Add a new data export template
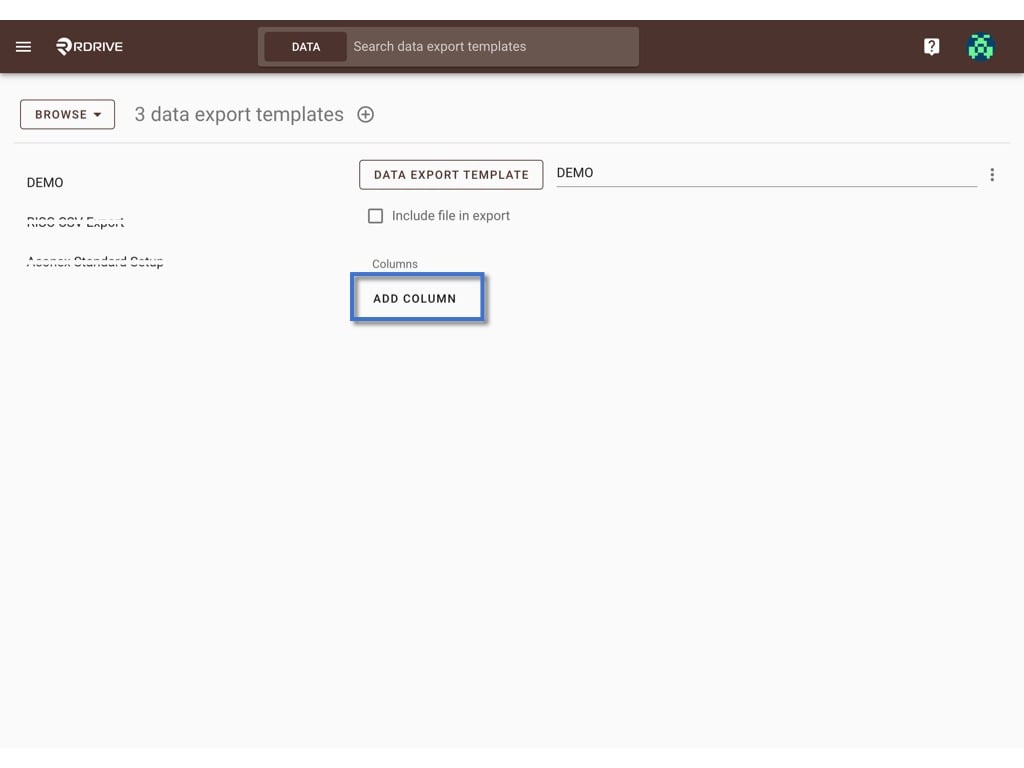Viewport: 1024px width, 768px height. click(x=366, y=114)
